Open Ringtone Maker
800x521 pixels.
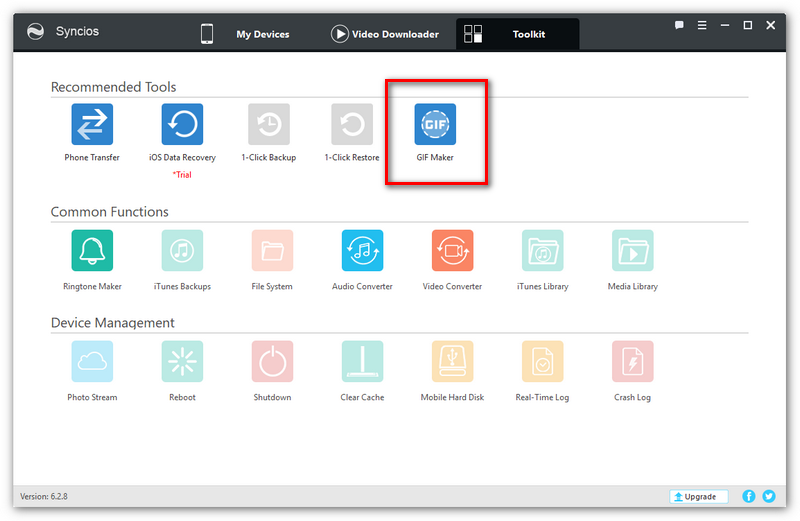92,251
